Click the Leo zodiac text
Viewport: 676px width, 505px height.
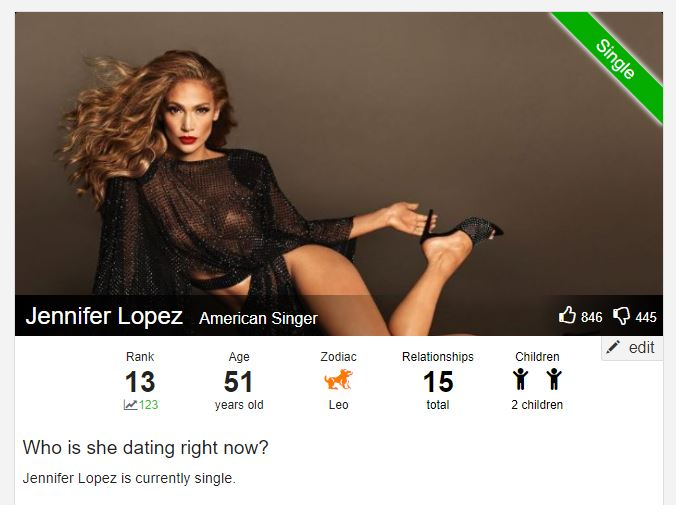338,405
